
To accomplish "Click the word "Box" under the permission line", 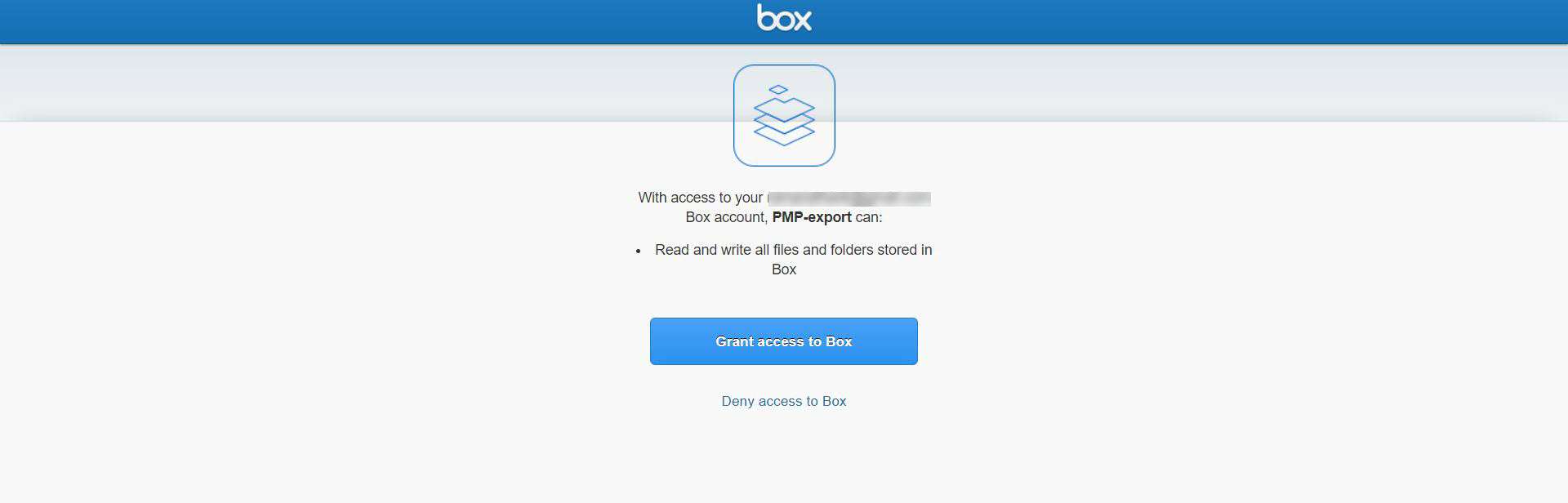I will 784,269.
